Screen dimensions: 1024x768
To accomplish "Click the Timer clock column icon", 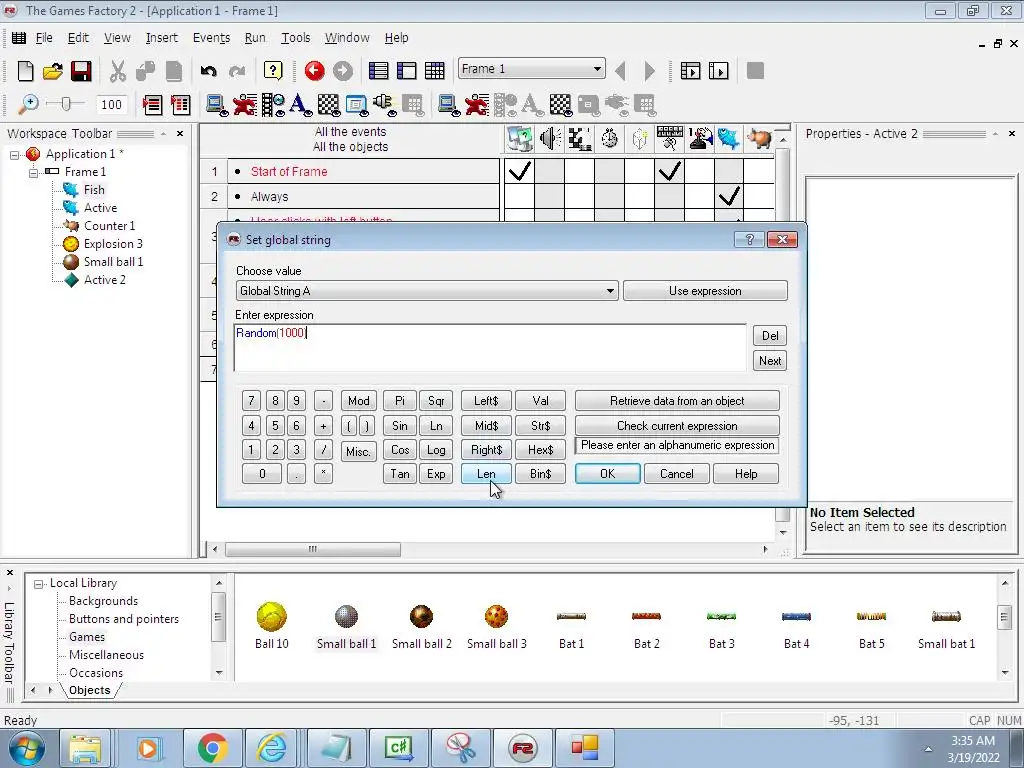I will (610, 138).
